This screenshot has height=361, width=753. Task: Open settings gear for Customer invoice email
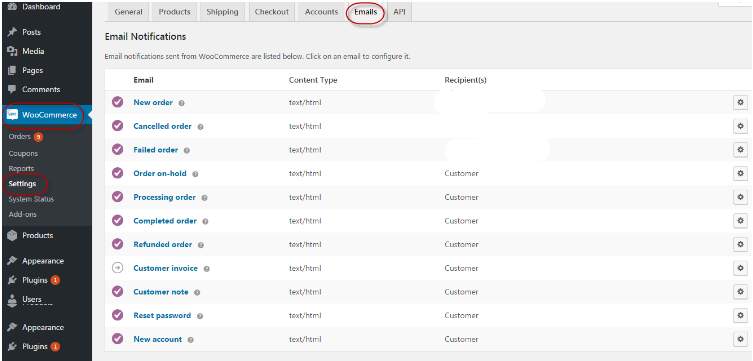tap(740, 268)
